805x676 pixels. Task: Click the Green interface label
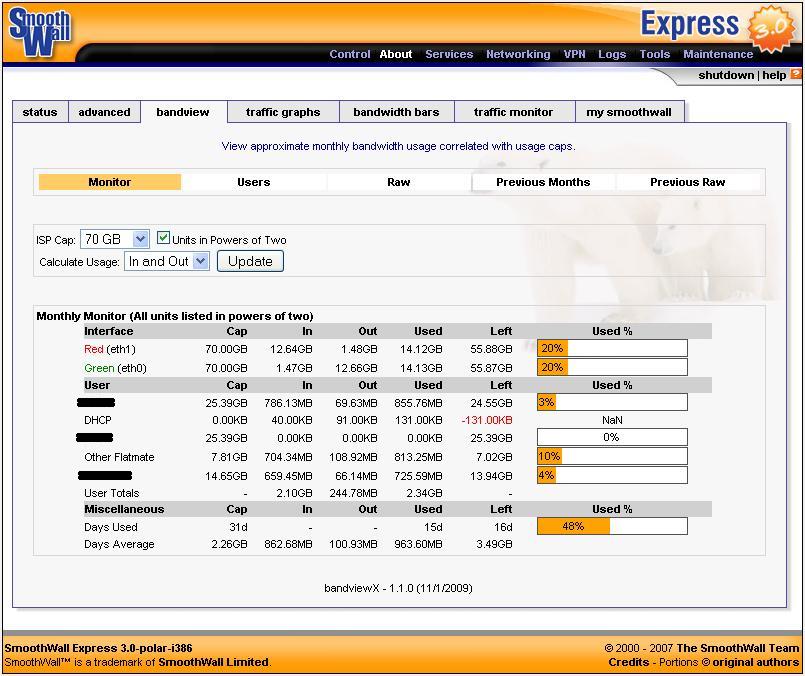(x=99, y=368)
